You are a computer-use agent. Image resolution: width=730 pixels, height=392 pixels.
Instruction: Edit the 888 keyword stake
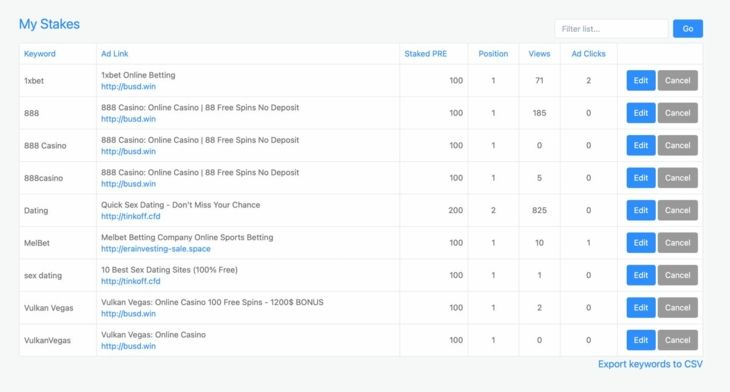(x=641, y=113)
